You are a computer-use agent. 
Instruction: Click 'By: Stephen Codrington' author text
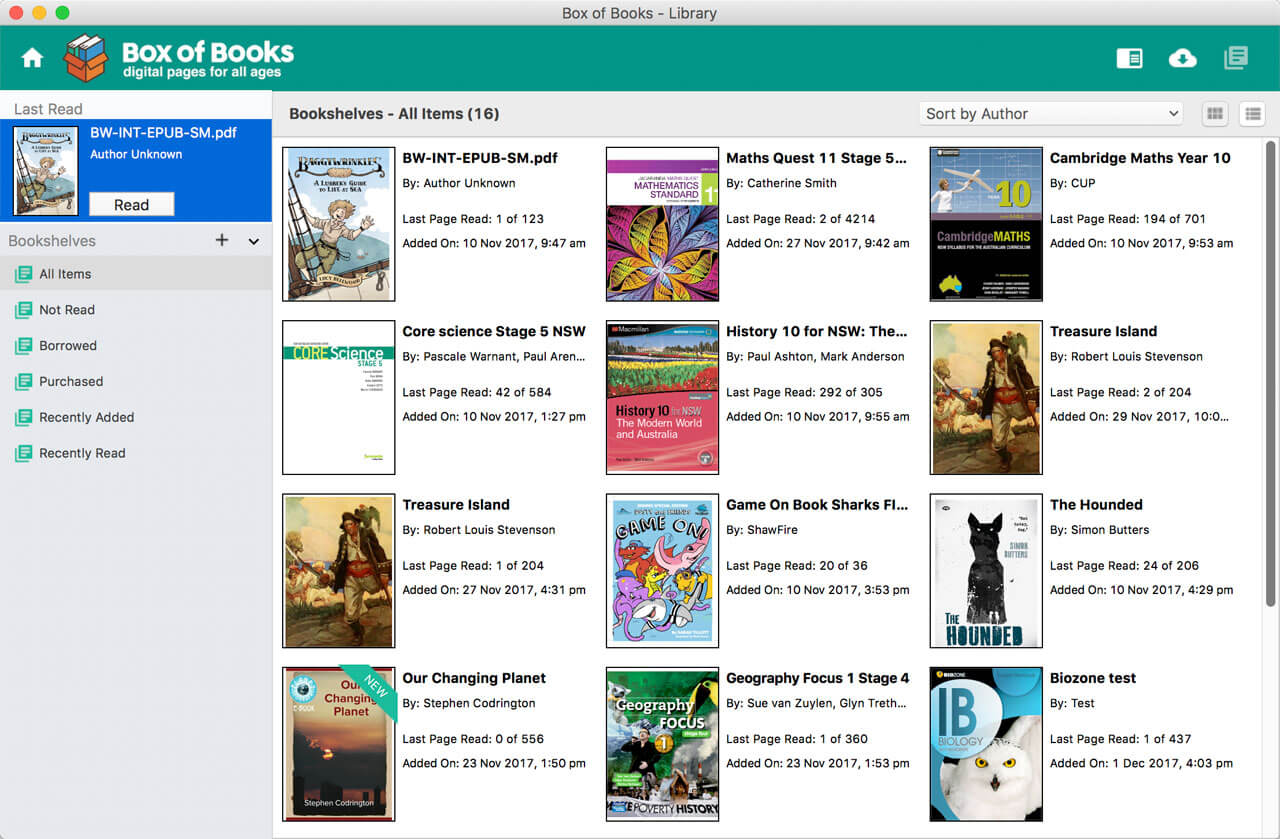point(469,703)
